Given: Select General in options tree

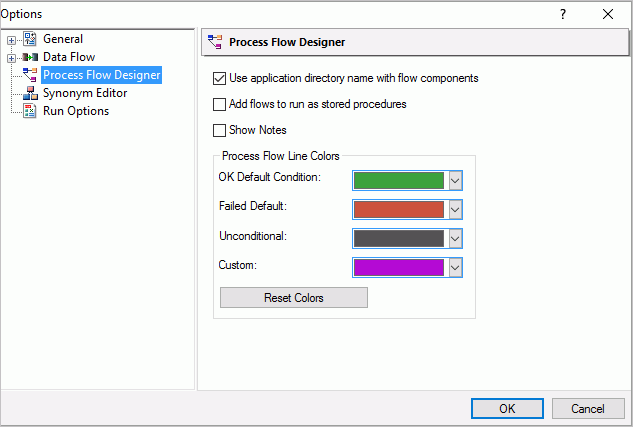Looking at the screenshot, I should coord(63,39).
